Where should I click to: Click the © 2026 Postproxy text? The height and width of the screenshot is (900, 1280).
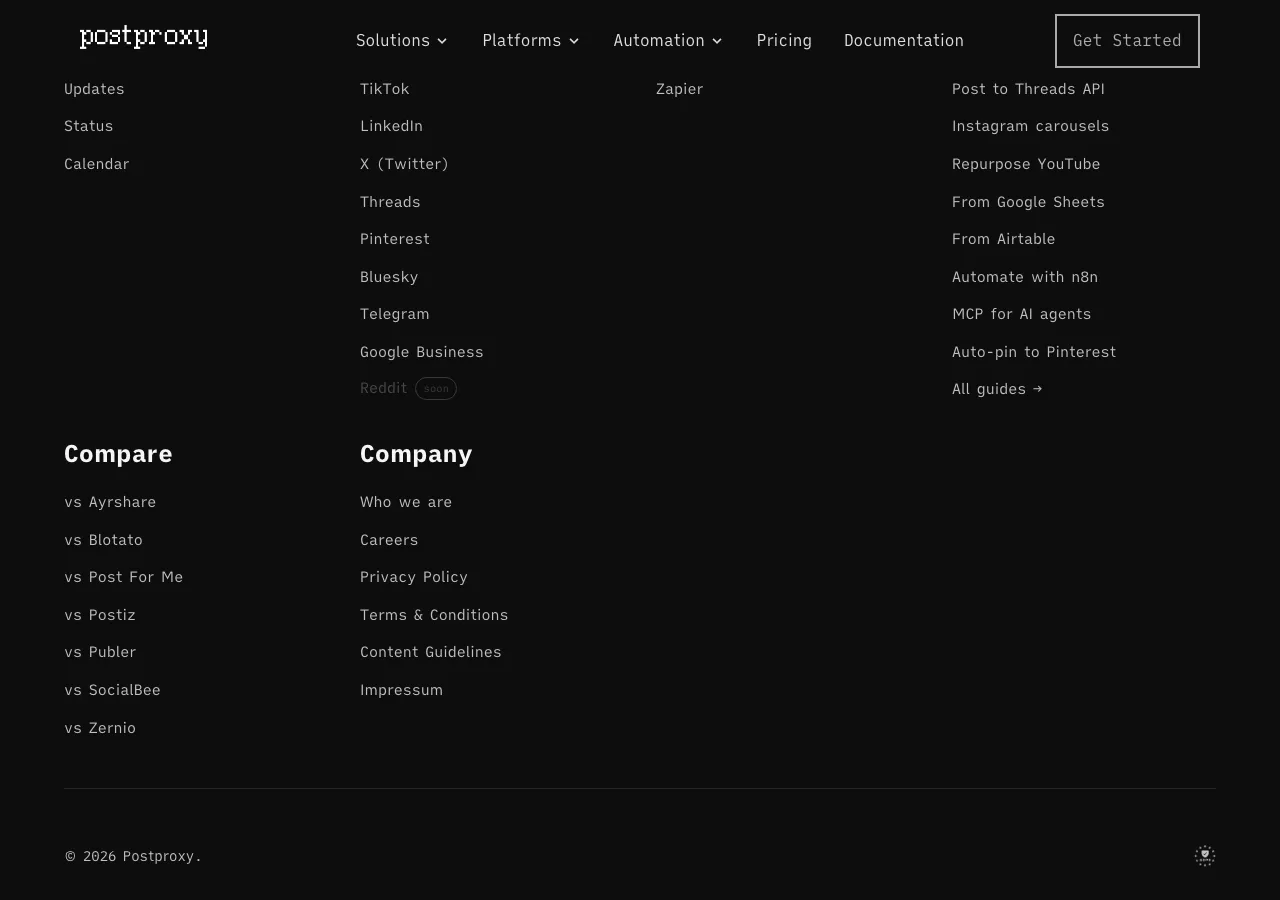[133, 856]
